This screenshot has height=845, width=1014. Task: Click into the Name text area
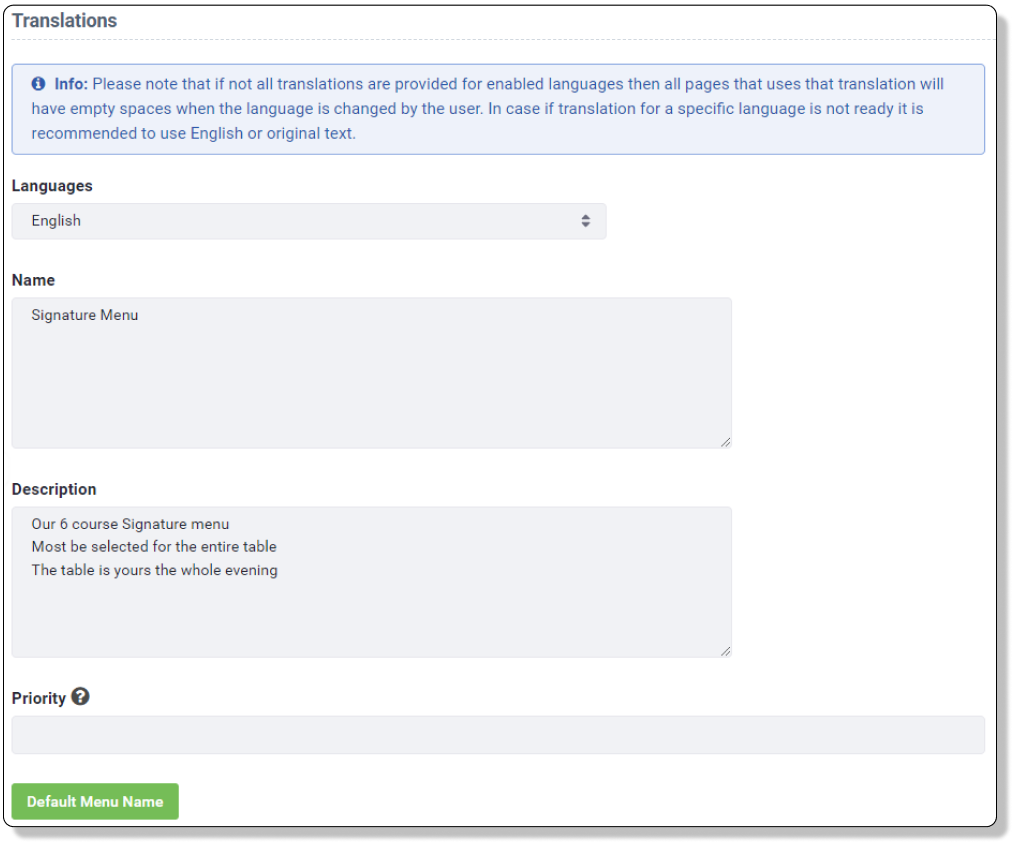click(x=372, y=373)
